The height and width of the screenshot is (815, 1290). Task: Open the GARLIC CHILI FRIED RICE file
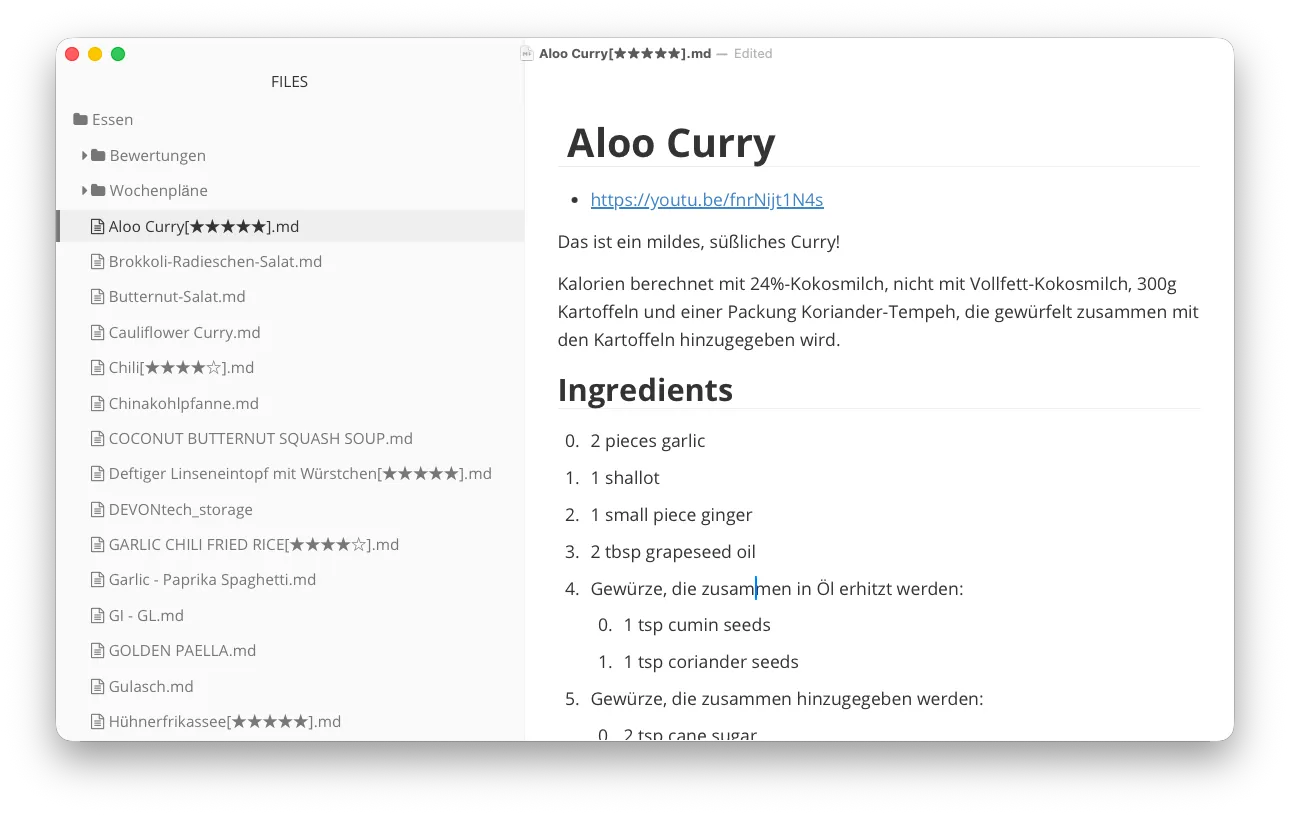pos(253,545)
